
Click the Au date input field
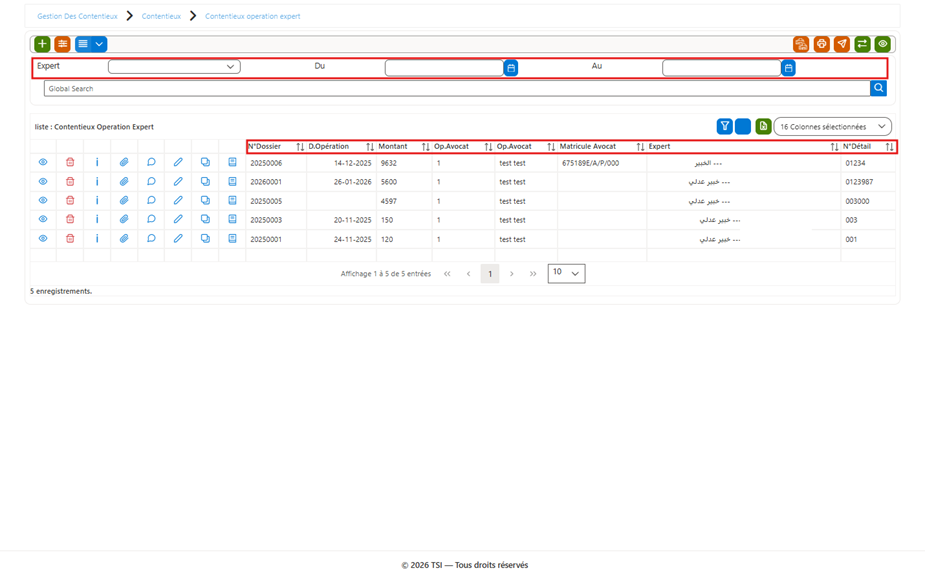721,68
